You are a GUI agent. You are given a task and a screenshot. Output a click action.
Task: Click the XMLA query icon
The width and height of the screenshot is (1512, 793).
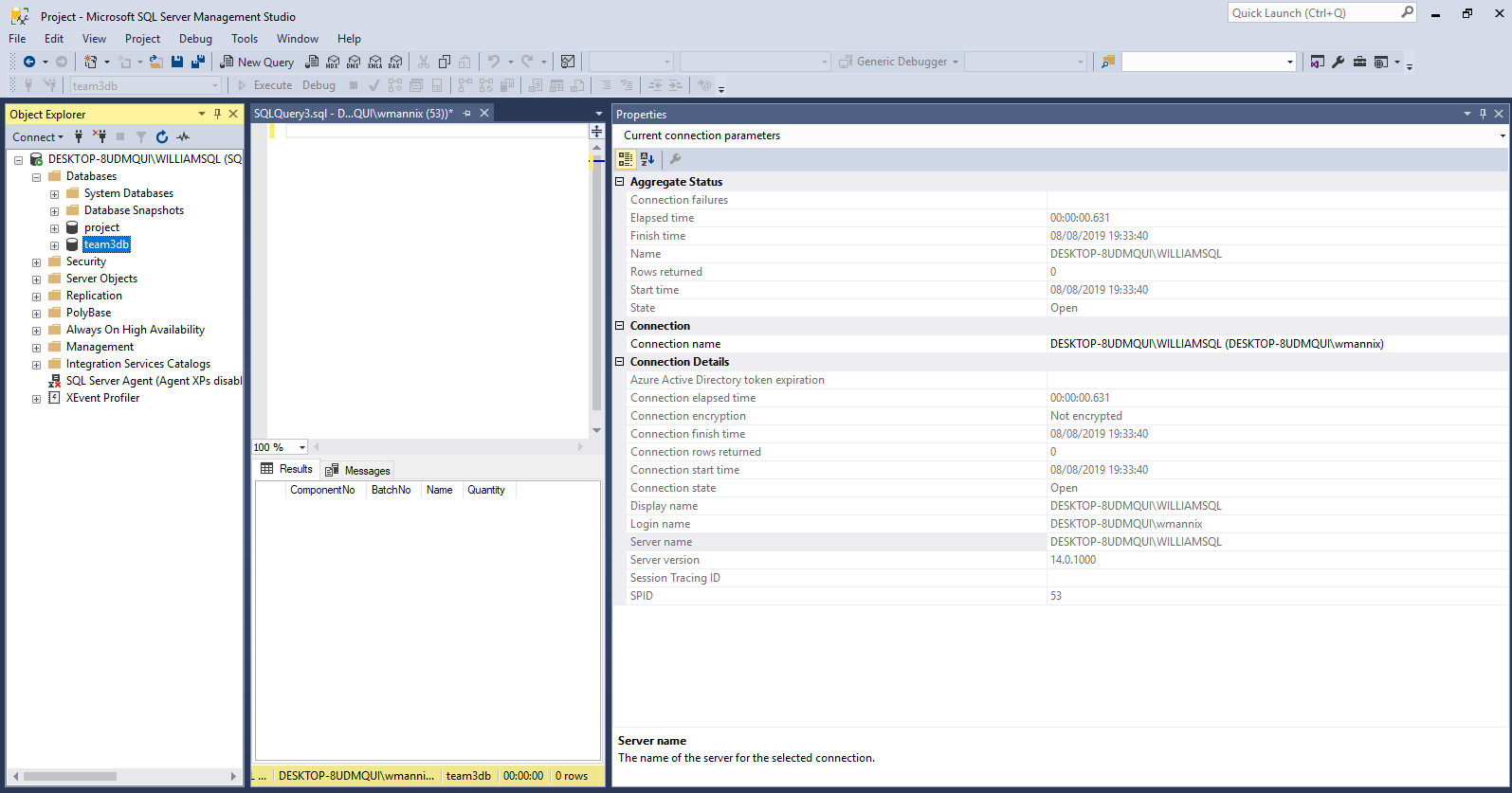pyautogui.click(x=375, y=62)
